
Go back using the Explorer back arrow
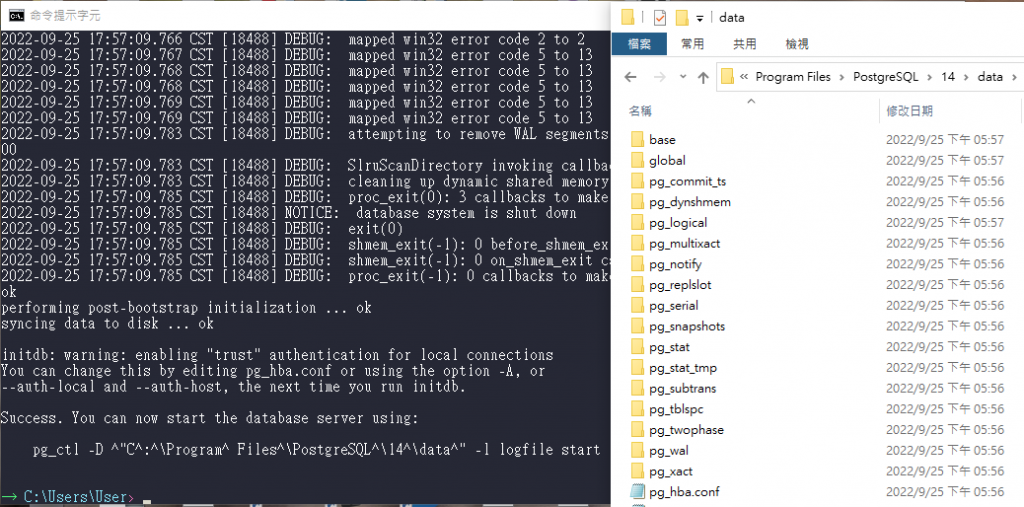tap(630, 77)
